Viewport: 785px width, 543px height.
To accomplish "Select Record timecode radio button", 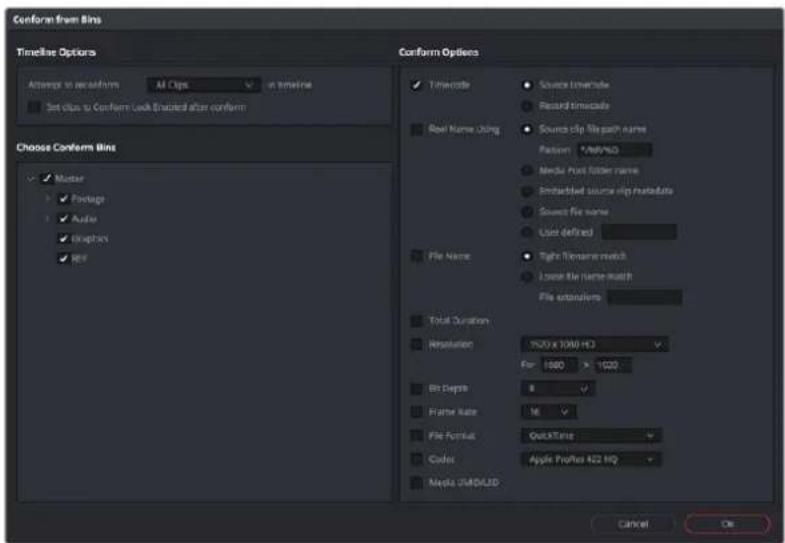I will [527, 106].
